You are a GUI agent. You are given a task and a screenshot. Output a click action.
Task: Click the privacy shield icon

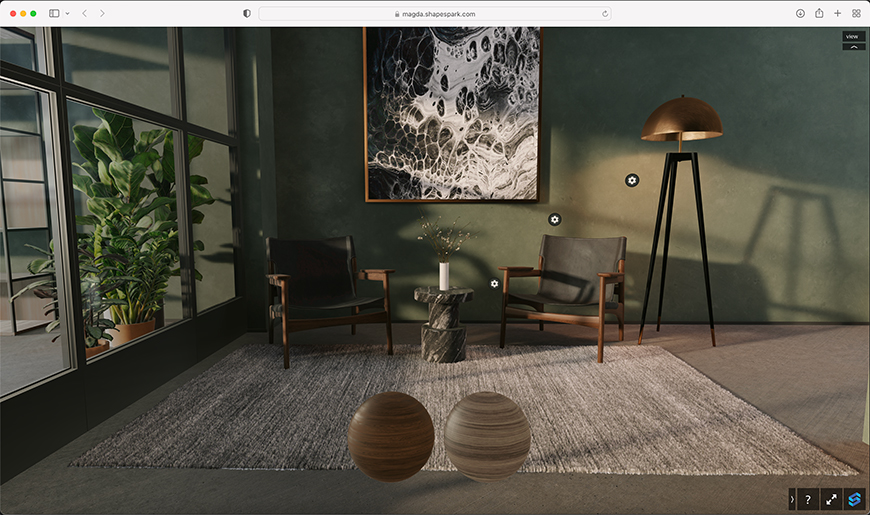point(247,13)
